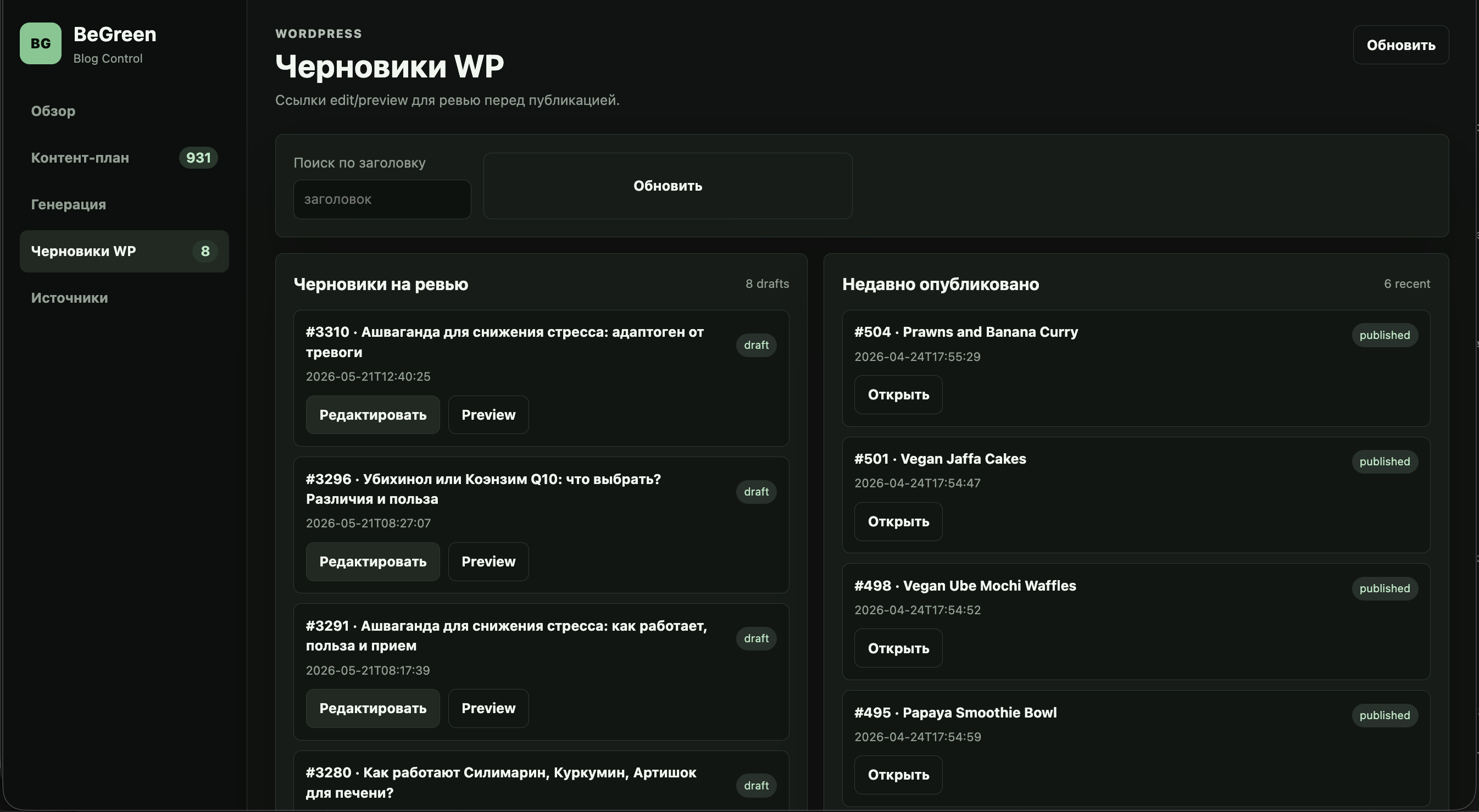The image size is (1479, 812).
Task: Click title '#504 · Prawns and Banana Curry'
Action: 966,332
